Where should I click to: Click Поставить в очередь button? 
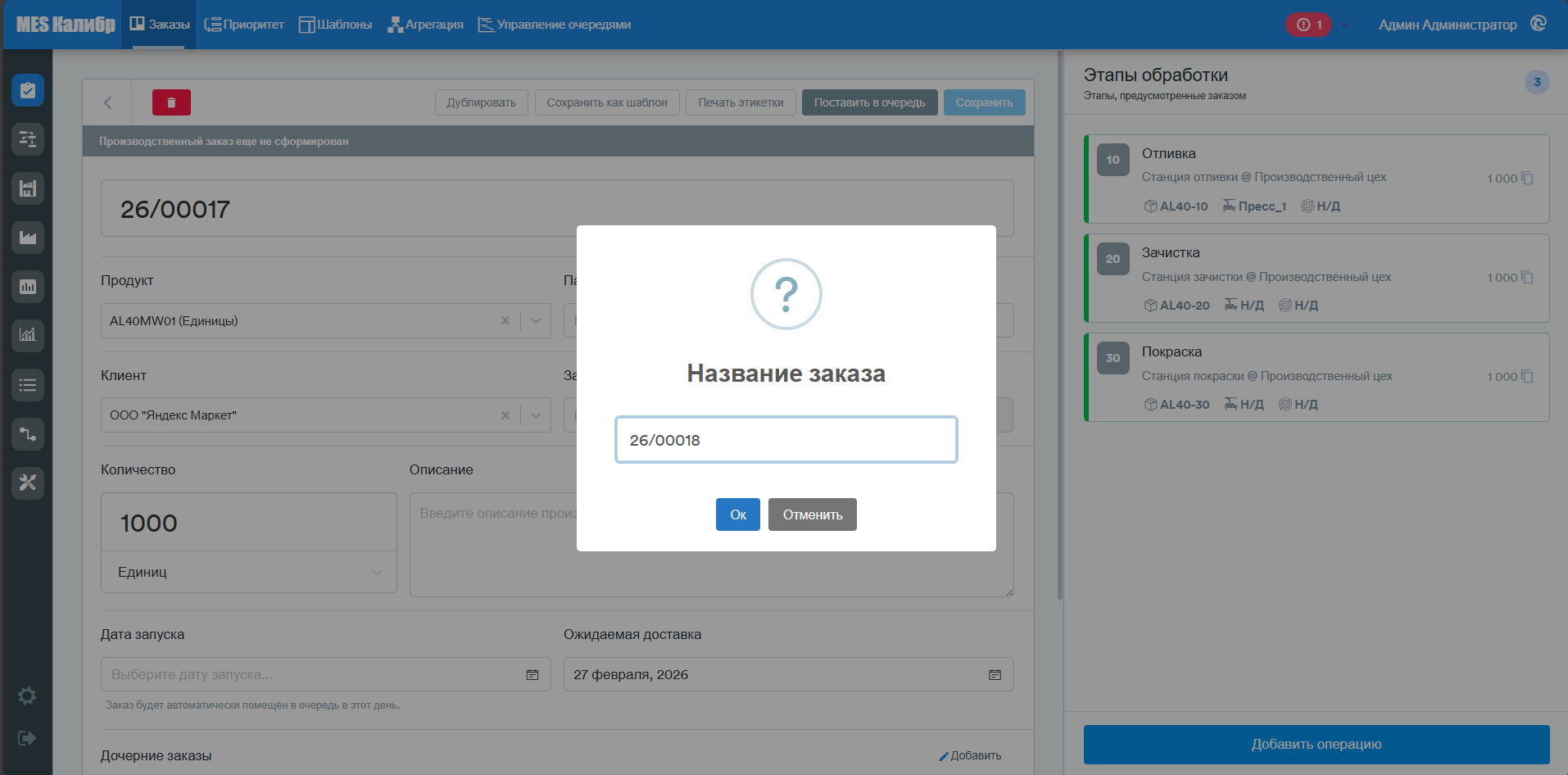(x=870, y=102)
